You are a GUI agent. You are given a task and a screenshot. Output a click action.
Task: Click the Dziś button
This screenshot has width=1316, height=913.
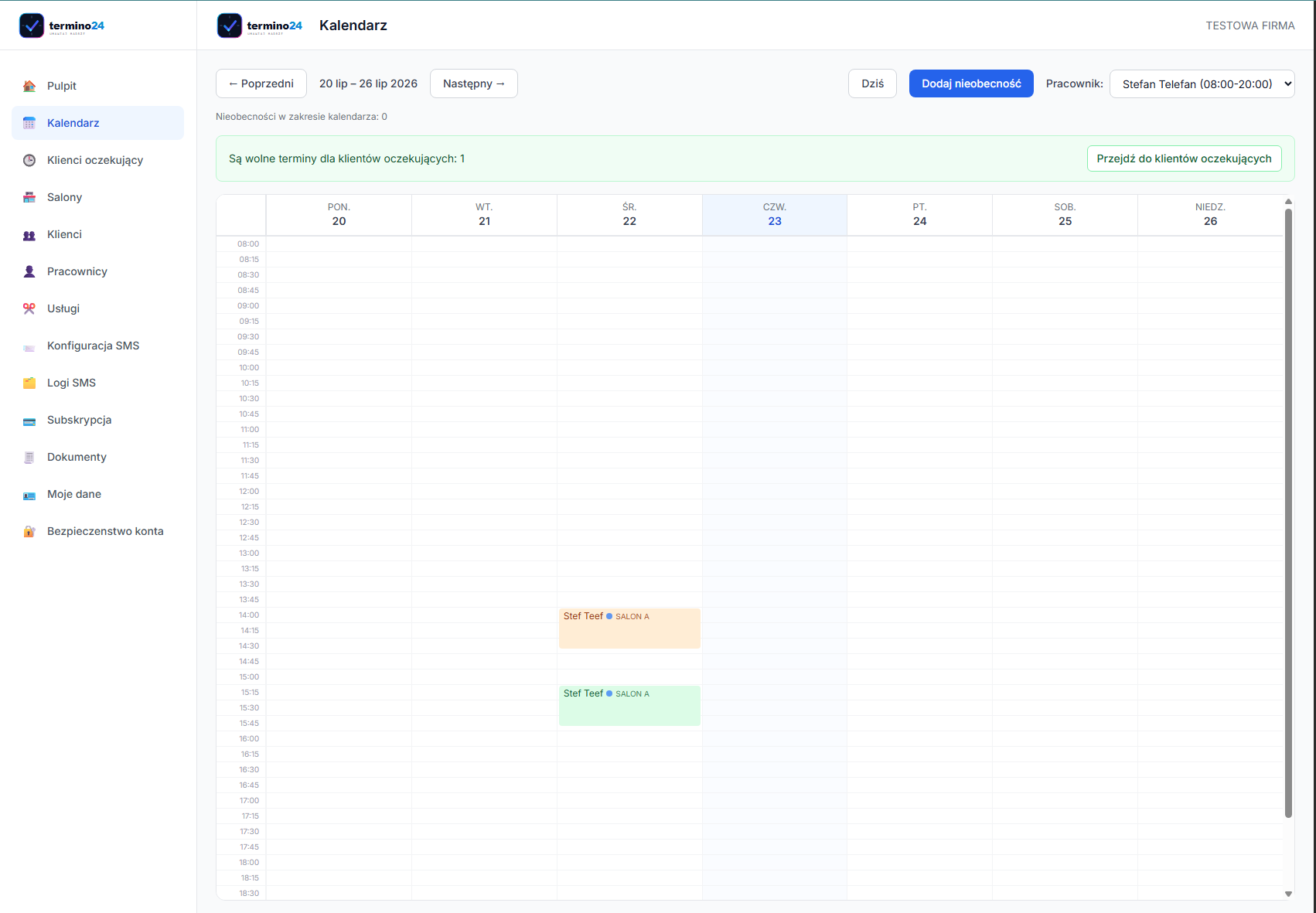[872, 83]
